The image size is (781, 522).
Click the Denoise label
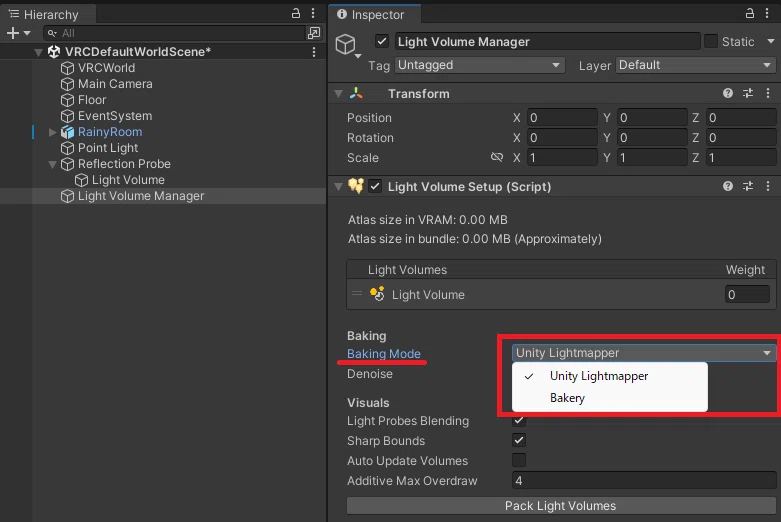pos(370,374)
